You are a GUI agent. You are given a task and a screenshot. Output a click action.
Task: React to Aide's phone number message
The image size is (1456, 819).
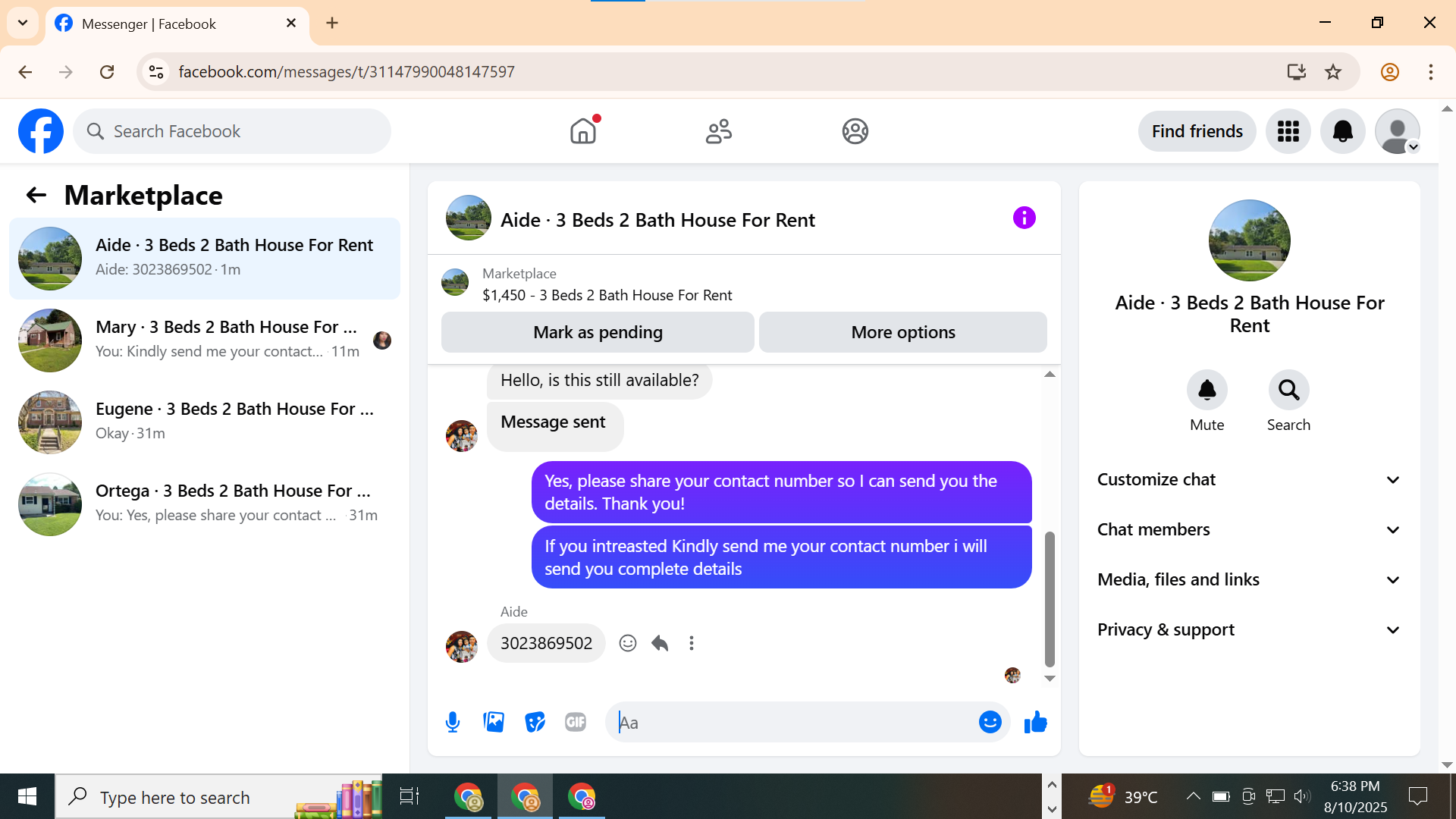coord(627,643)
